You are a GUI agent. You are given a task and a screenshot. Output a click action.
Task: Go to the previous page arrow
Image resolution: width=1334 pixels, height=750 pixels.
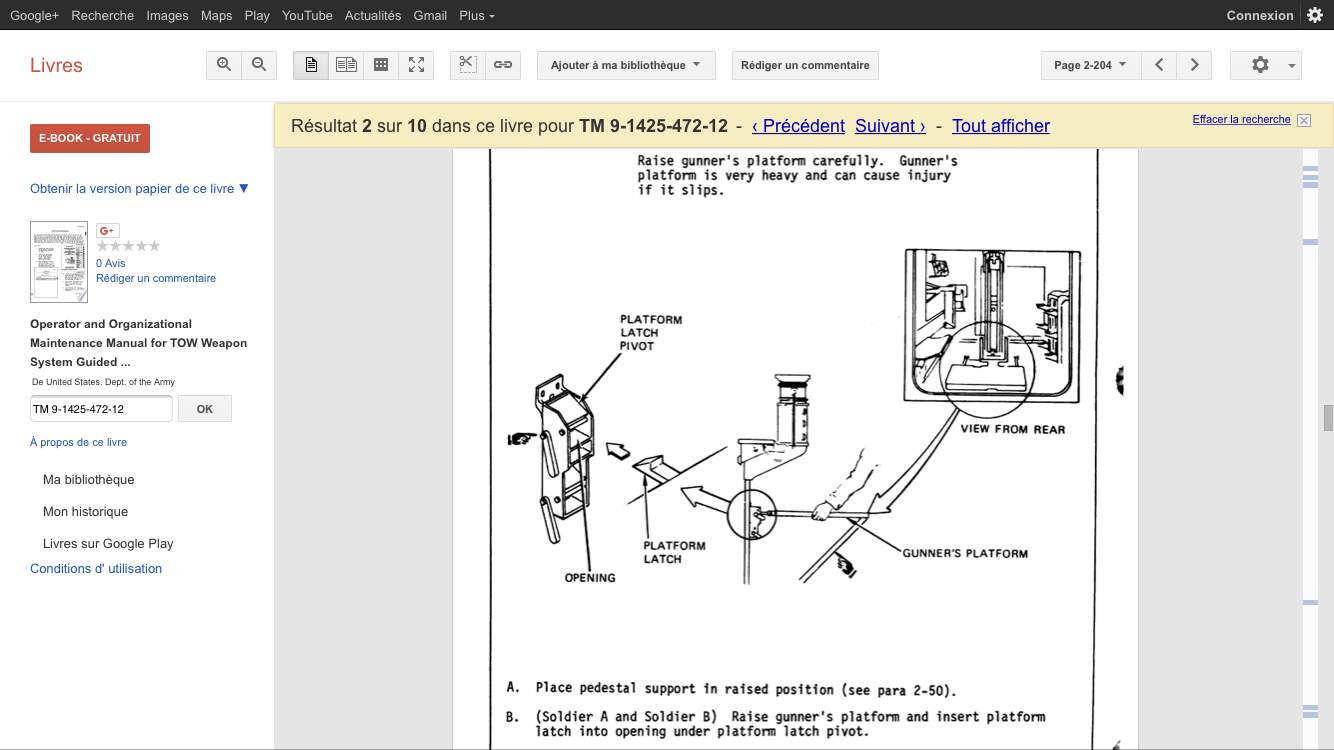click(x=1159, y=65)
